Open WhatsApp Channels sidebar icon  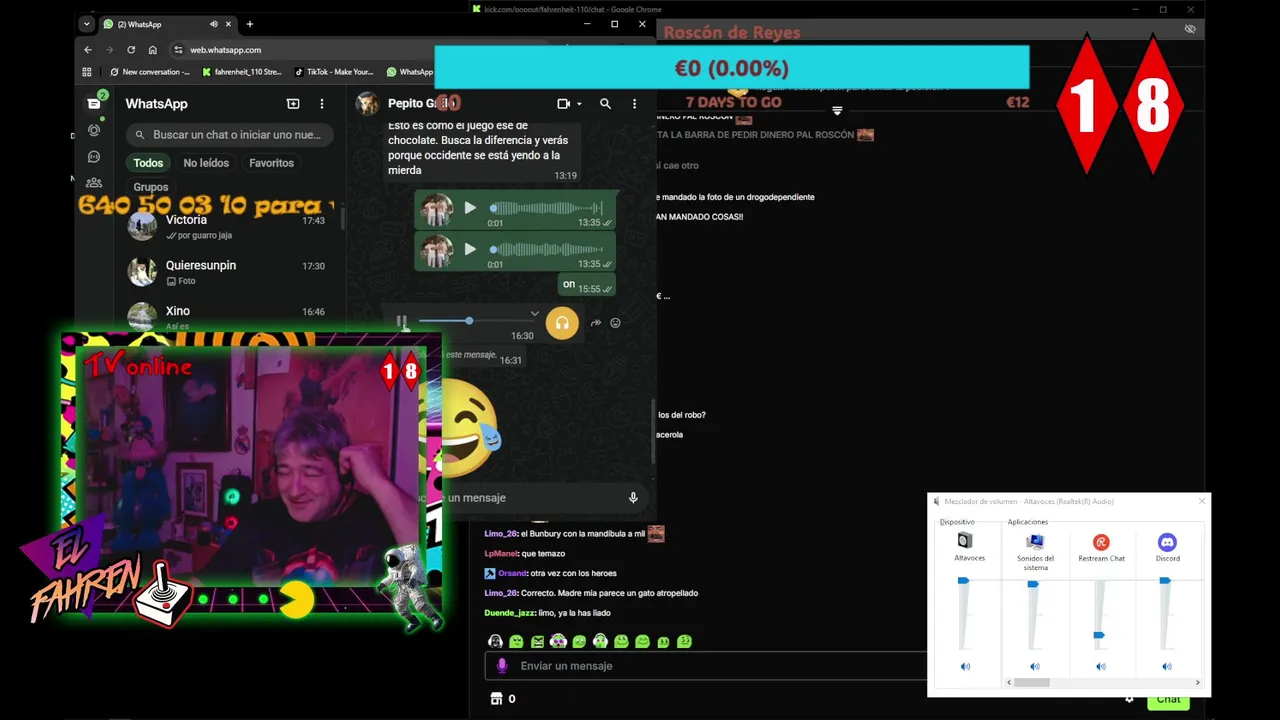pos(94,157)
